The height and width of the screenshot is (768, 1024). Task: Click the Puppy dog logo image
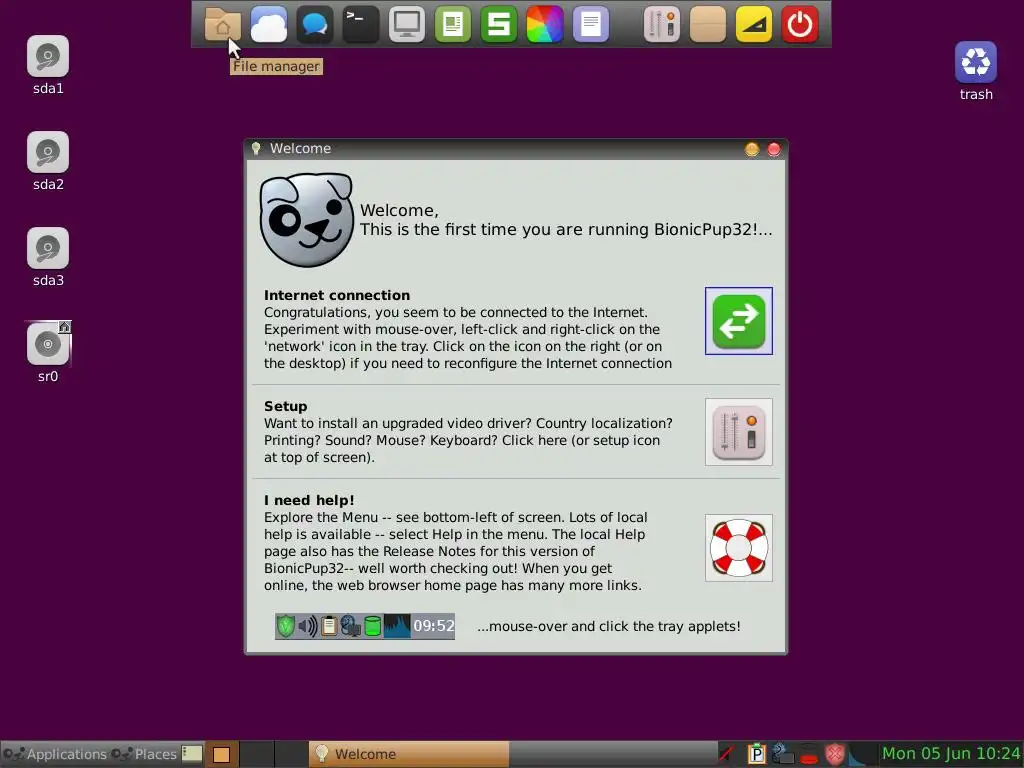pyautogui.click(x=306, y=219)
